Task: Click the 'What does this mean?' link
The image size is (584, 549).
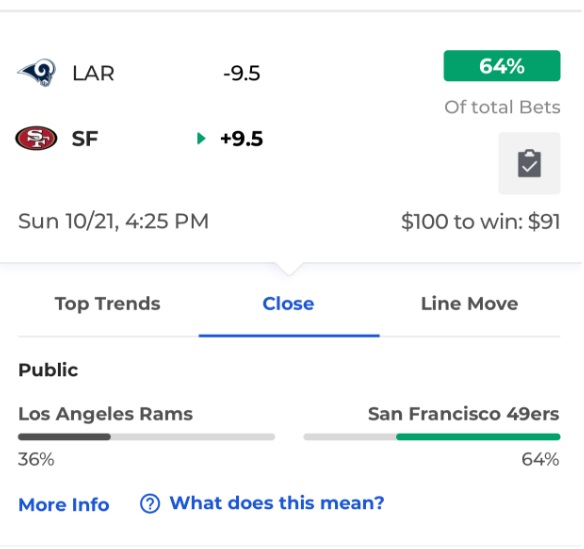Action: tap(277, 503)
